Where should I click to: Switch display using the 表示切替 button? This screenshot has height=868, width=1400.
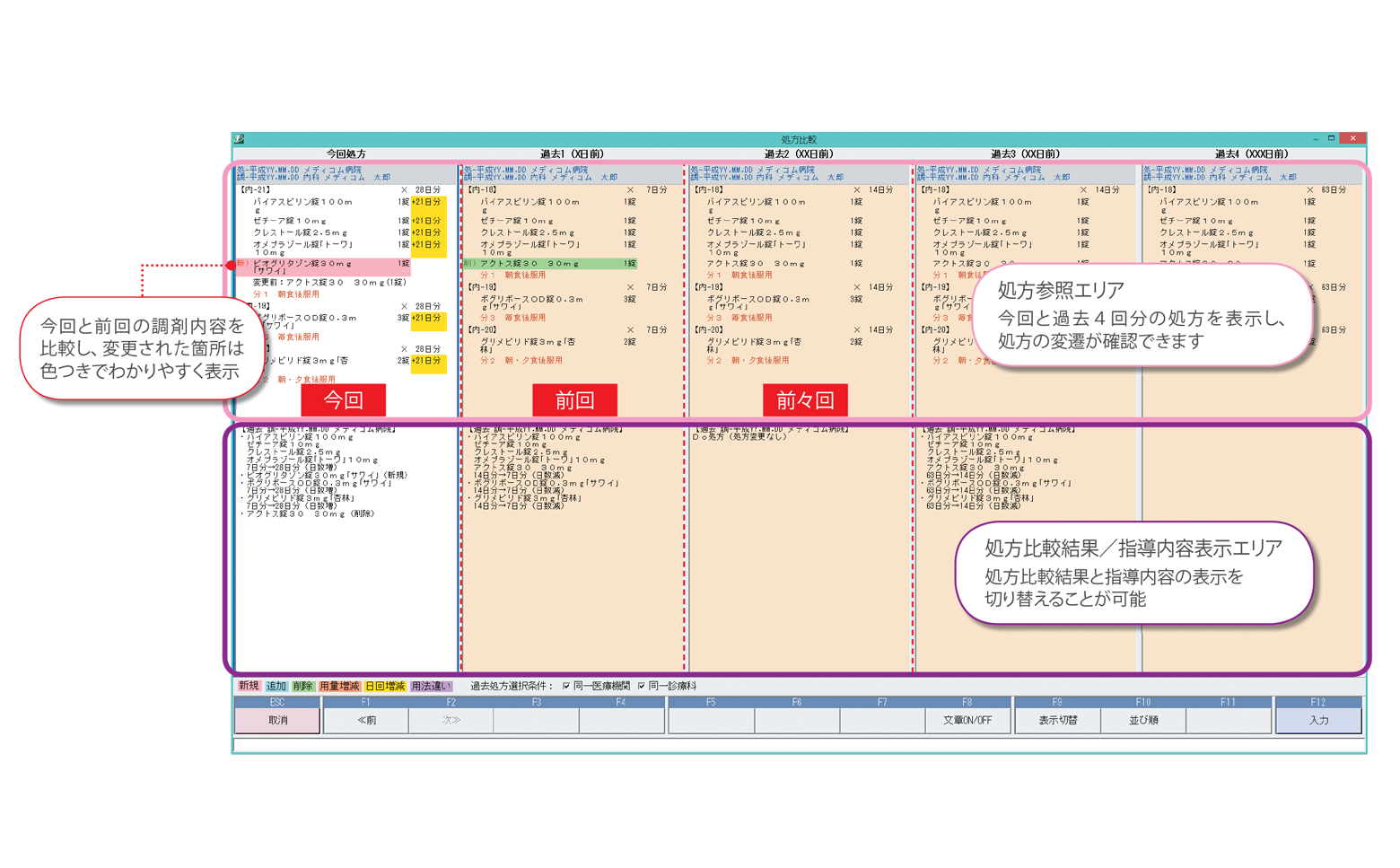[x=1057, y=720]
